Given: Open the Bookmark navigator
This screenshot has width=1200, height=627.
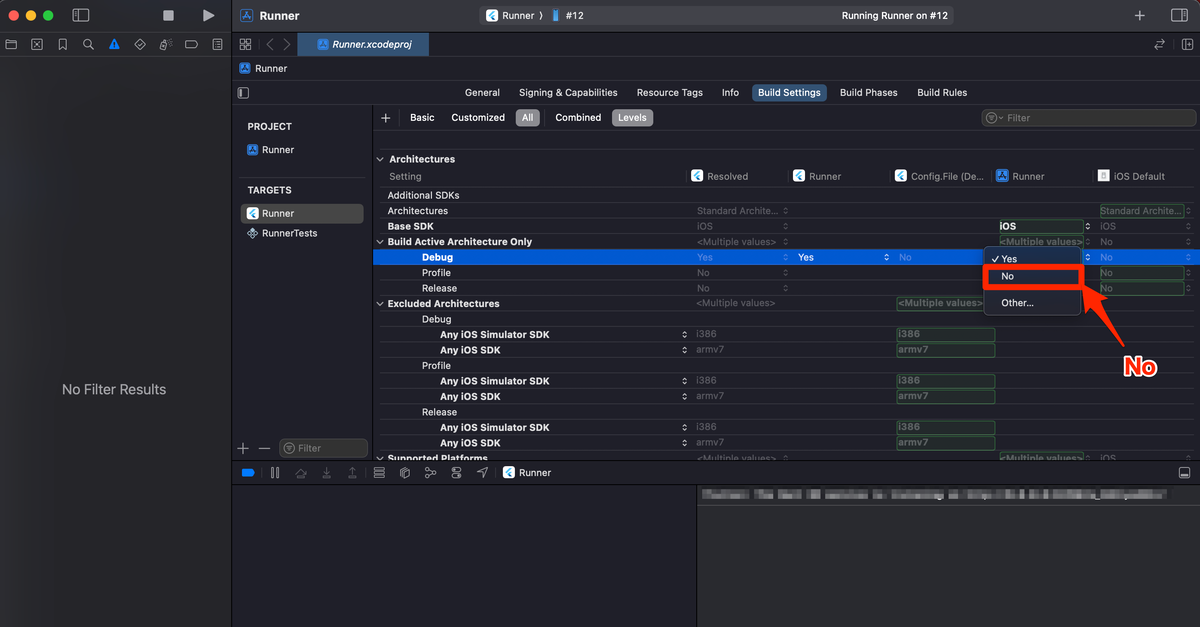Looking at the screenshot, I should coord(63,45).
